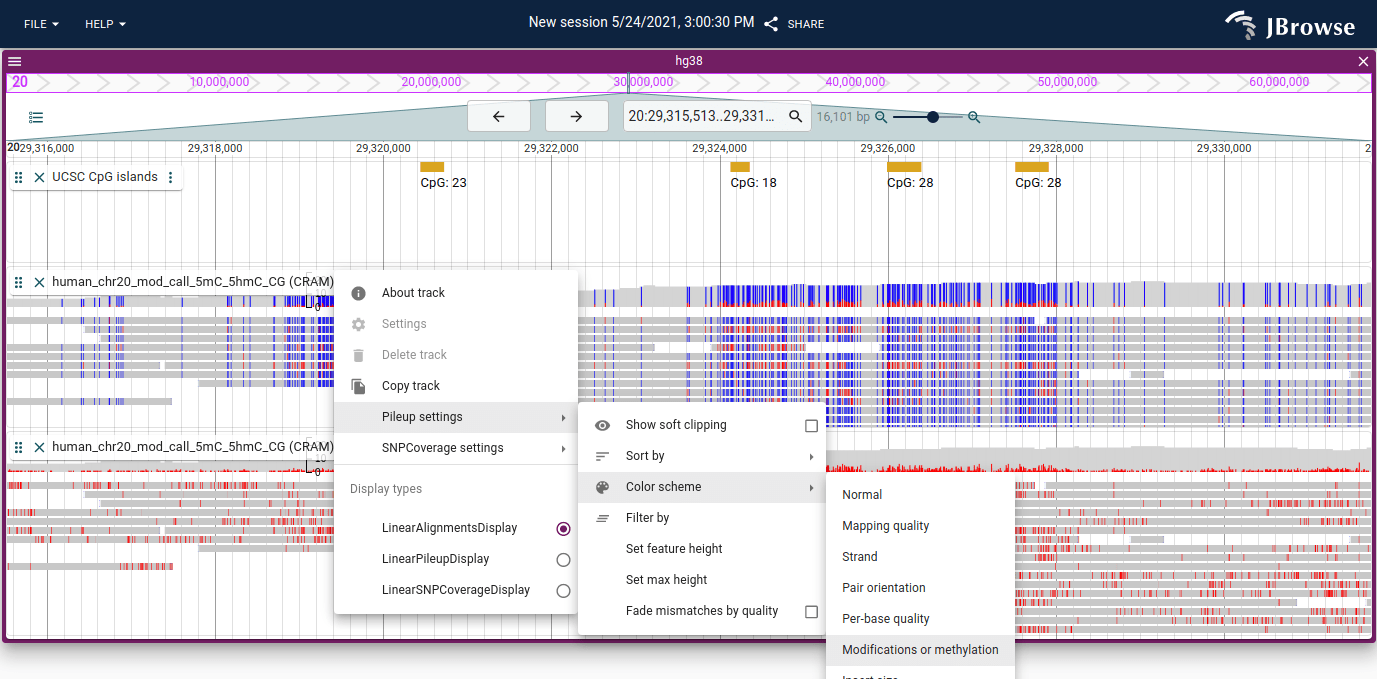Select Set max height
Screen dimensions: 1377x679
click(702, 580)
